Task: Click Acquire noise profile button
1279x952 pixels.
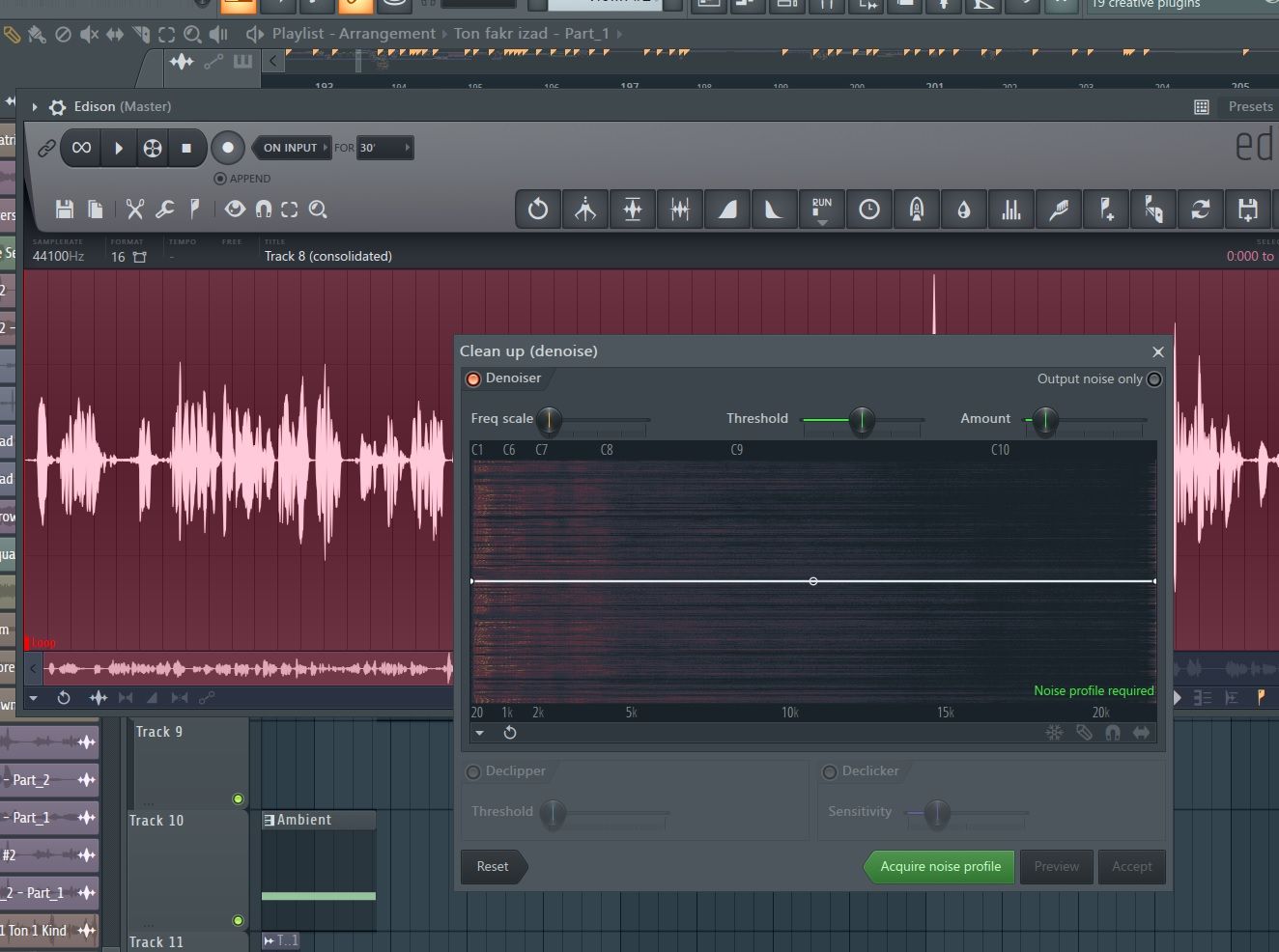Action: pos(940,866)
